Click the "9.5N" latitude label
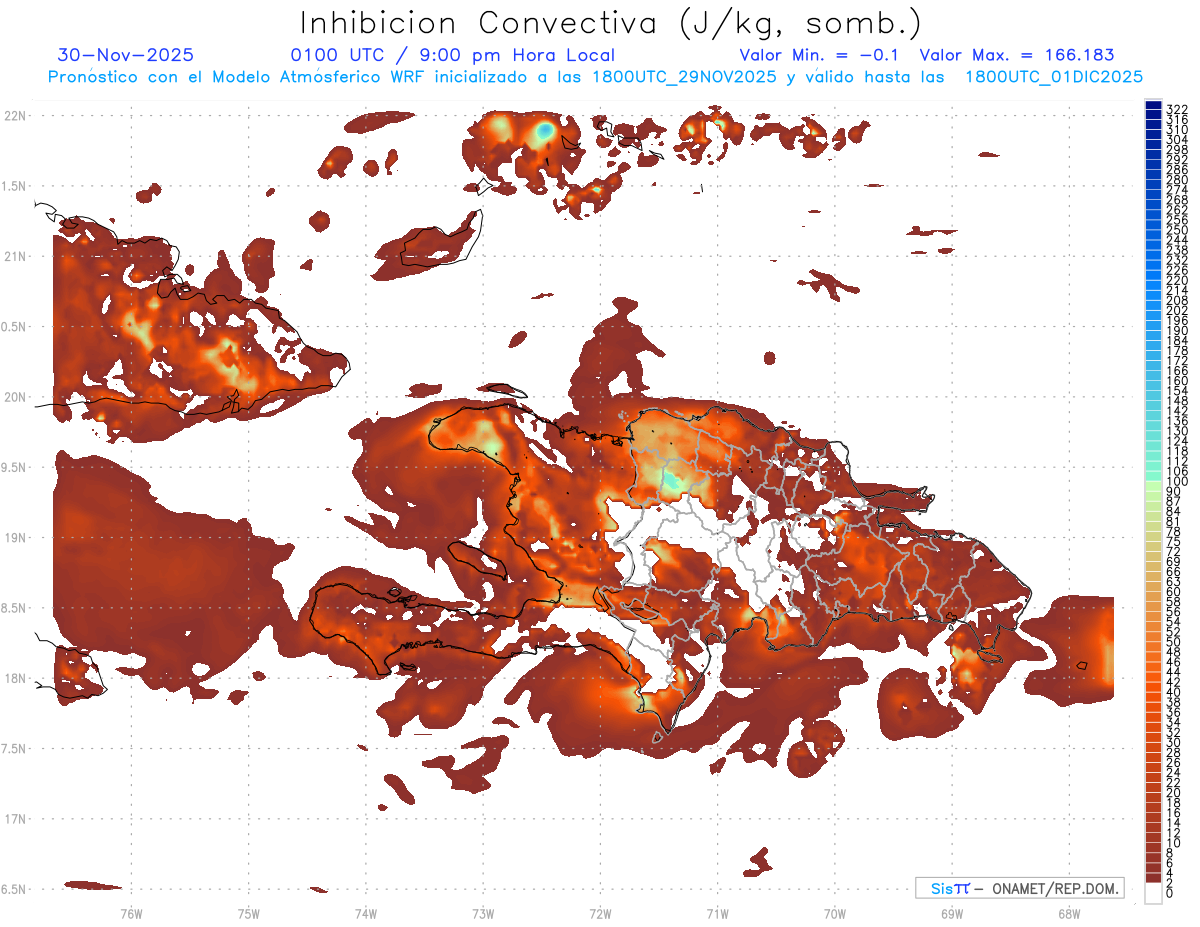1200x927 pixels. tap(15, 467)
